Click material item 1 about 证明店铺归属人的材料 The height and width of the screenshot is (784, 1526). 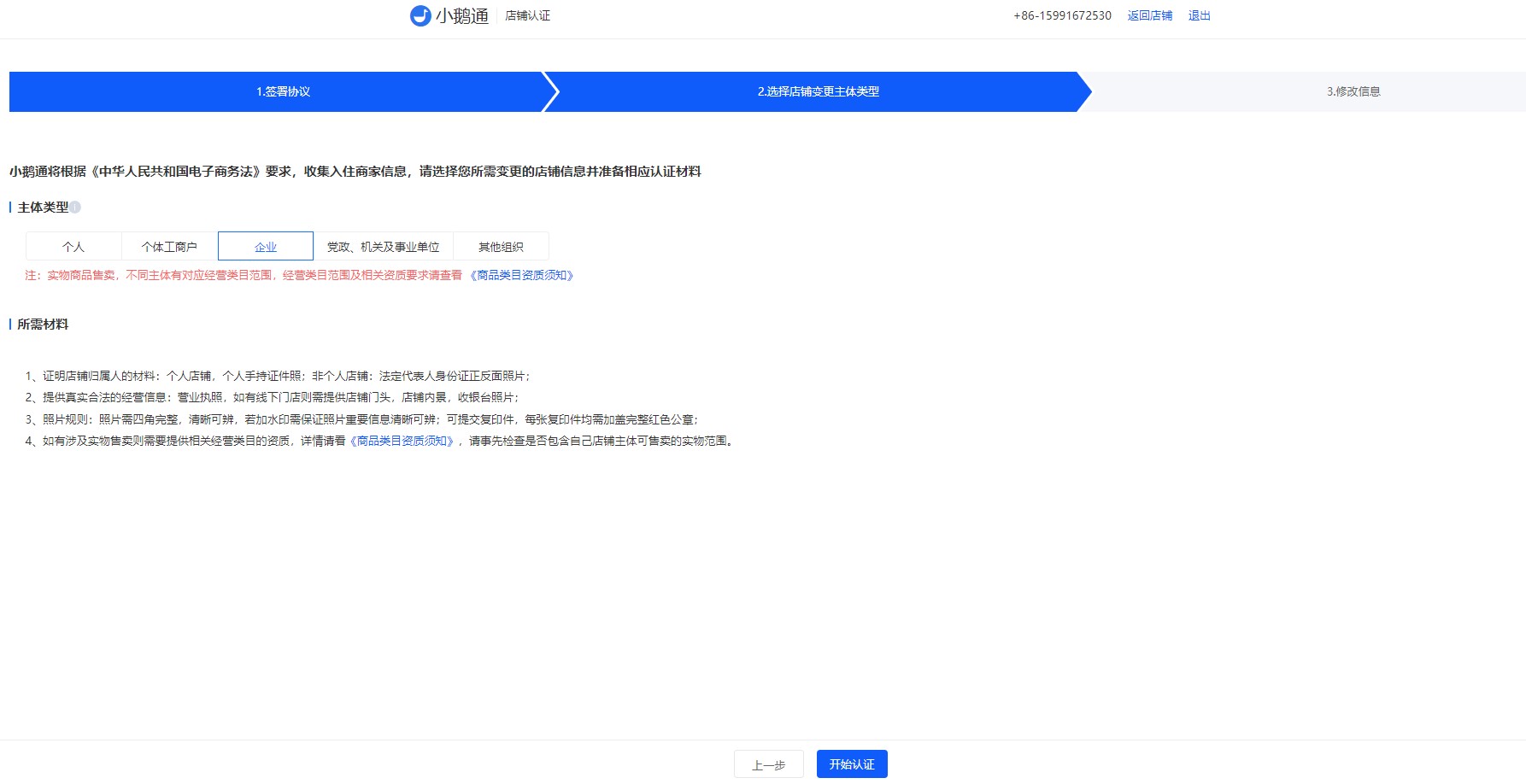click(x=279, y=376)
